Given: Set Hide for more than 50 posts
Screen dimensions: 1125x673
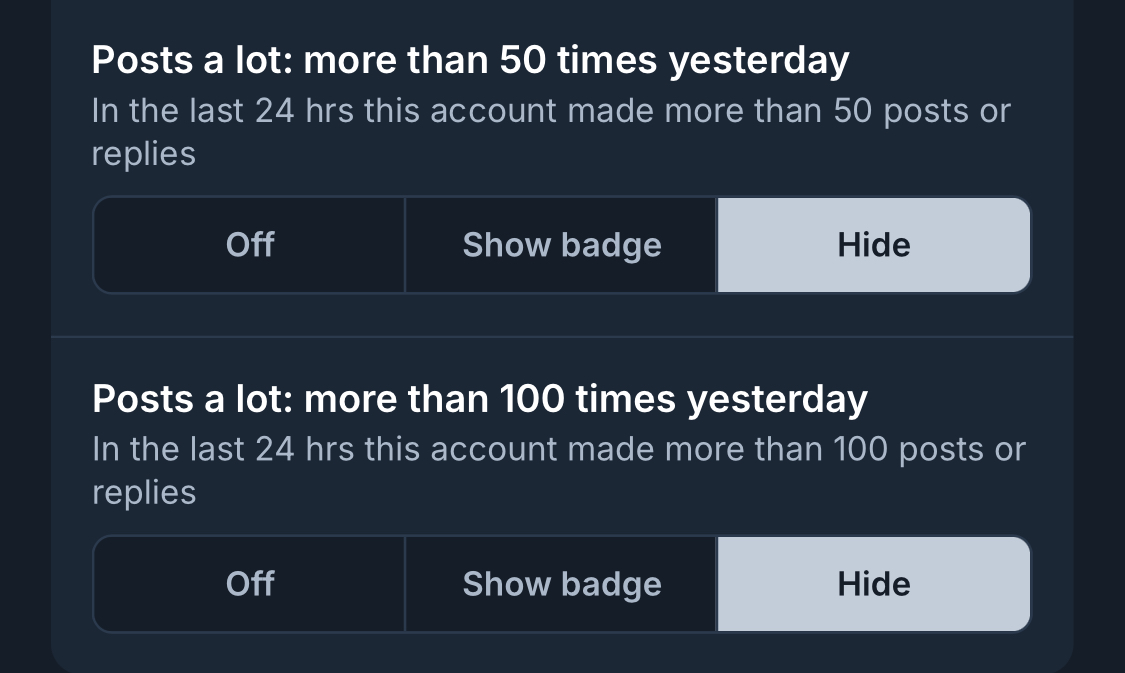Looking at the screenshot, I should [873, 245].
